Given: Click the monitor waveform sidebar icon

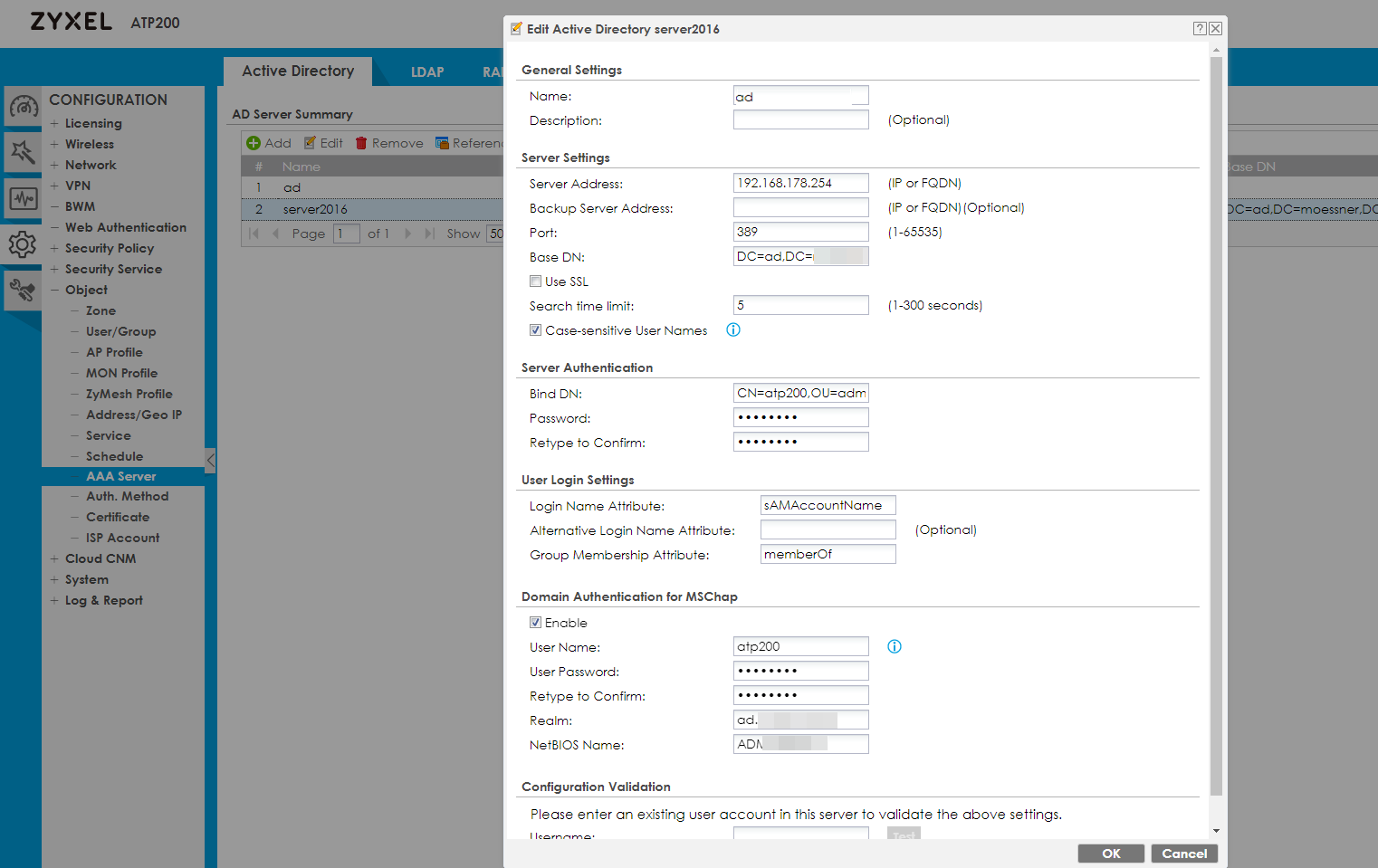Looking at the screenshot, I should (x=24, y=198).
